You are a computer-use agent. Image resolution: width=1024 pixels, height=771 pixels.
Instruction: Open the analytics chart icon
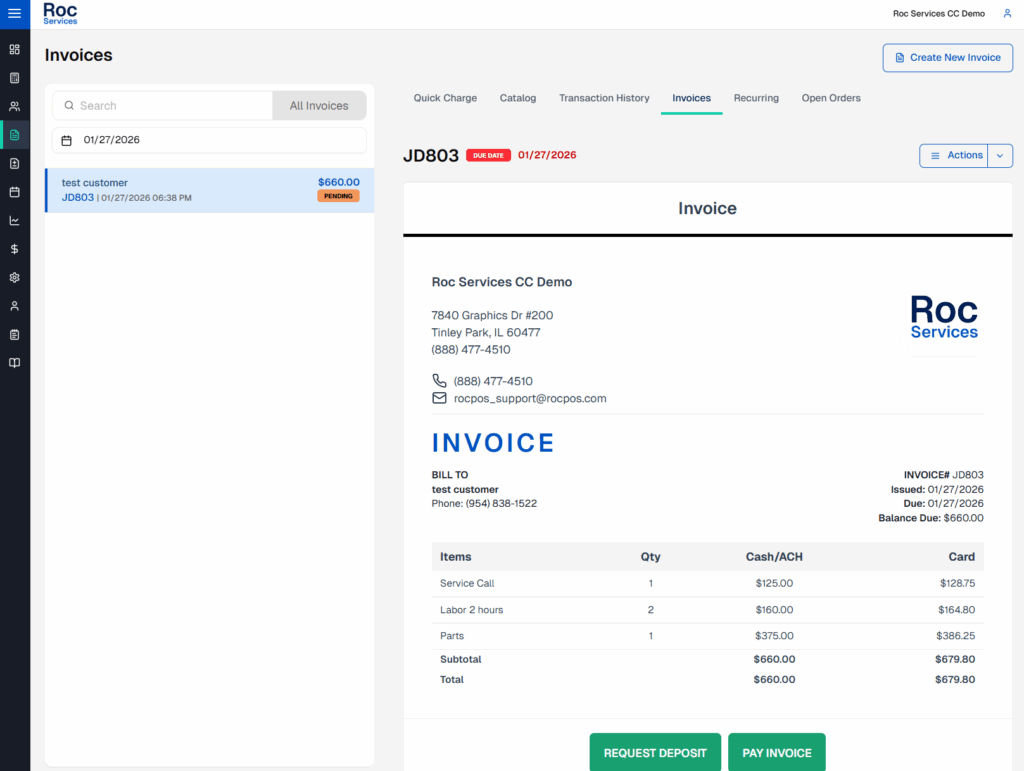click(x=14, y=218)
